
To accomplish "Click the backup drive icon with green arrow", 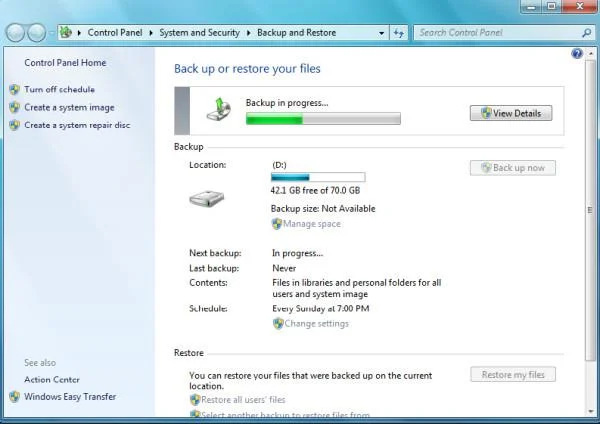I will coord(219,109).
